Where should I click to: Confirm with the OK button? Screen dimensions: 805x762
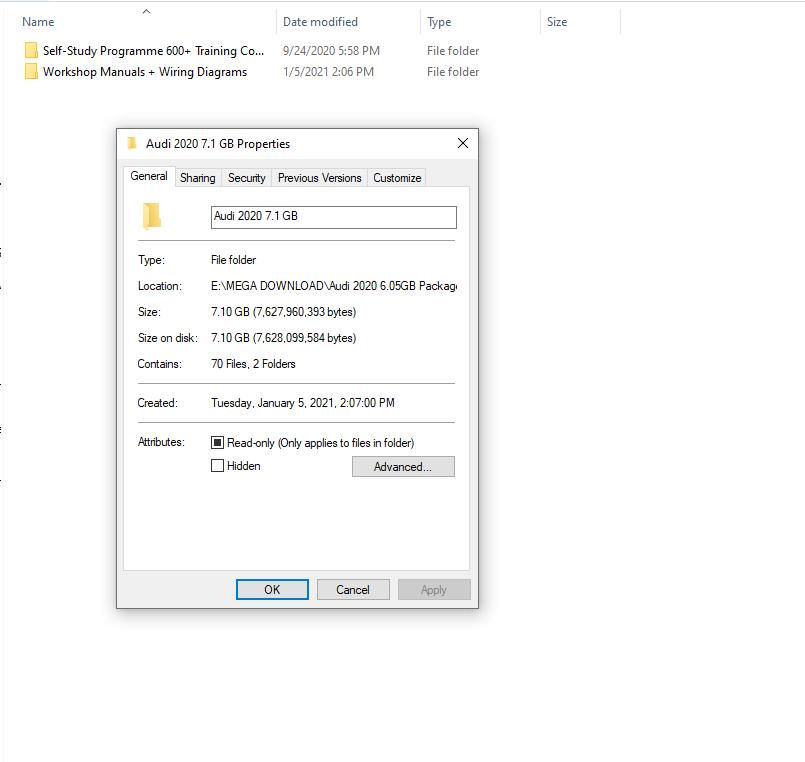(272, 589)
